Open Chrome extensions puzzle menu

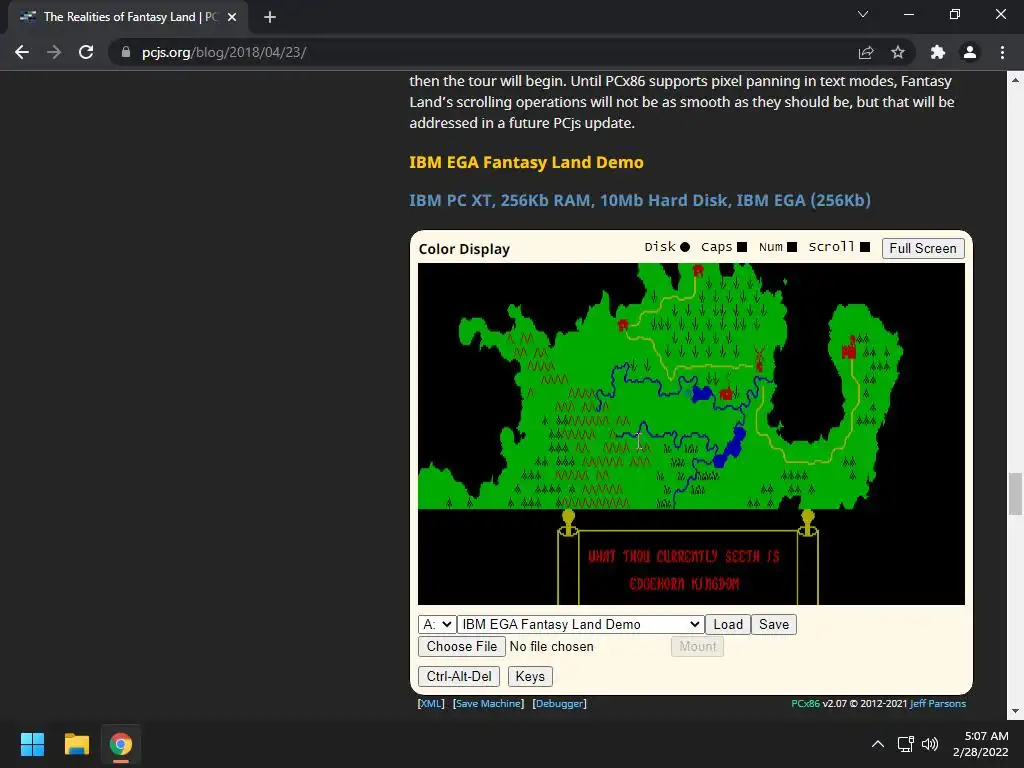(x=937, y=52)
